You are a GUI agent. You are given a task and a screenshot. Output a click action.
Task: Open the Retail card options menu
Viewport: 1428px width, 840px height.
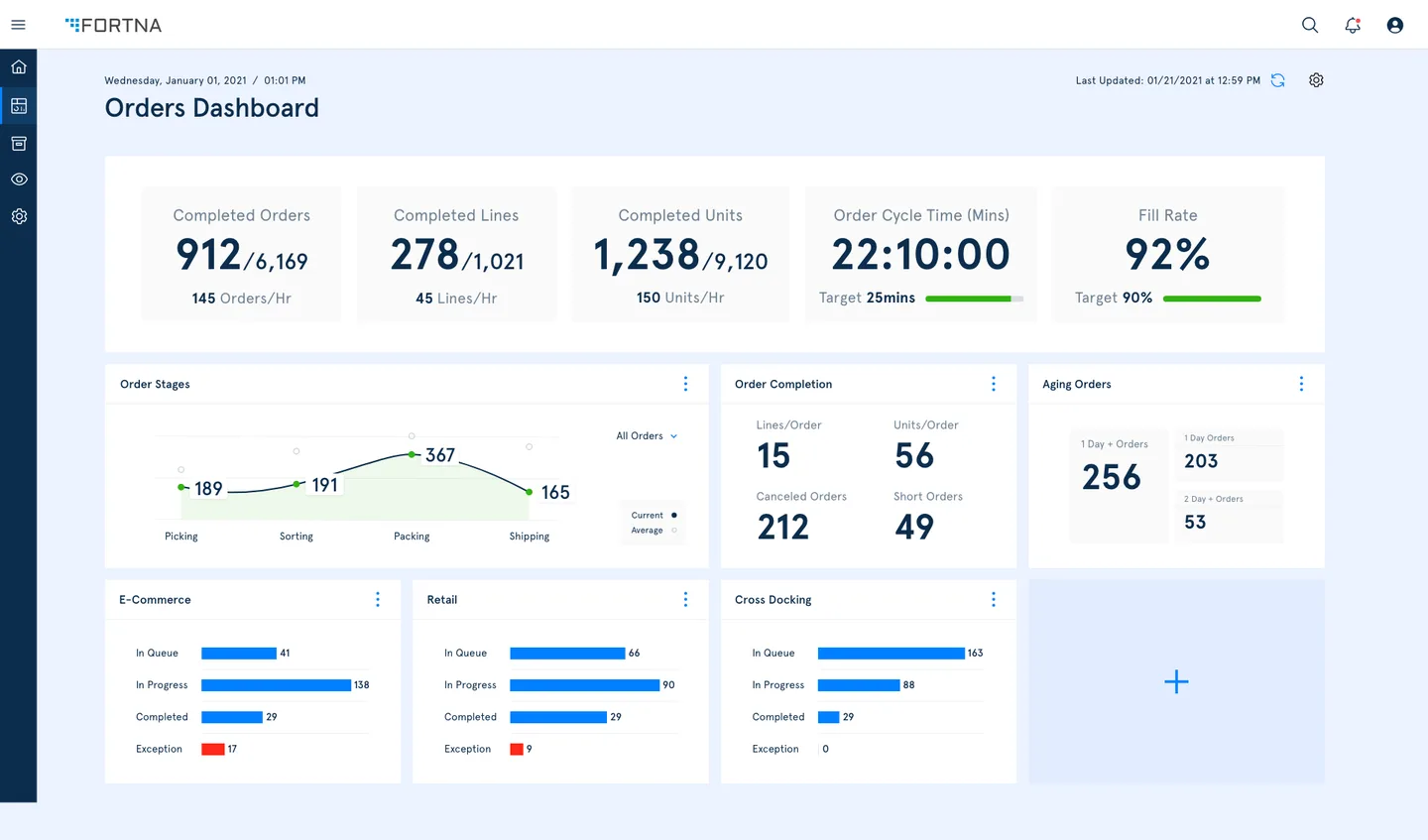coord(685,599)
